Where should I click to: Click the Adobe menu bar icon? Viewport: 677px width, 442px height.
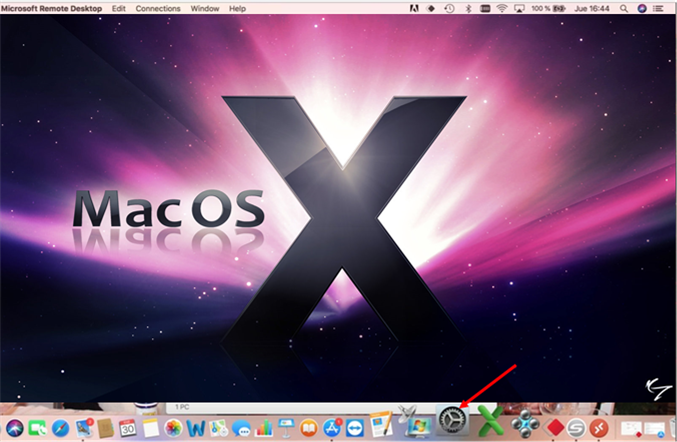pyautogui.click(x=414, y=9)
